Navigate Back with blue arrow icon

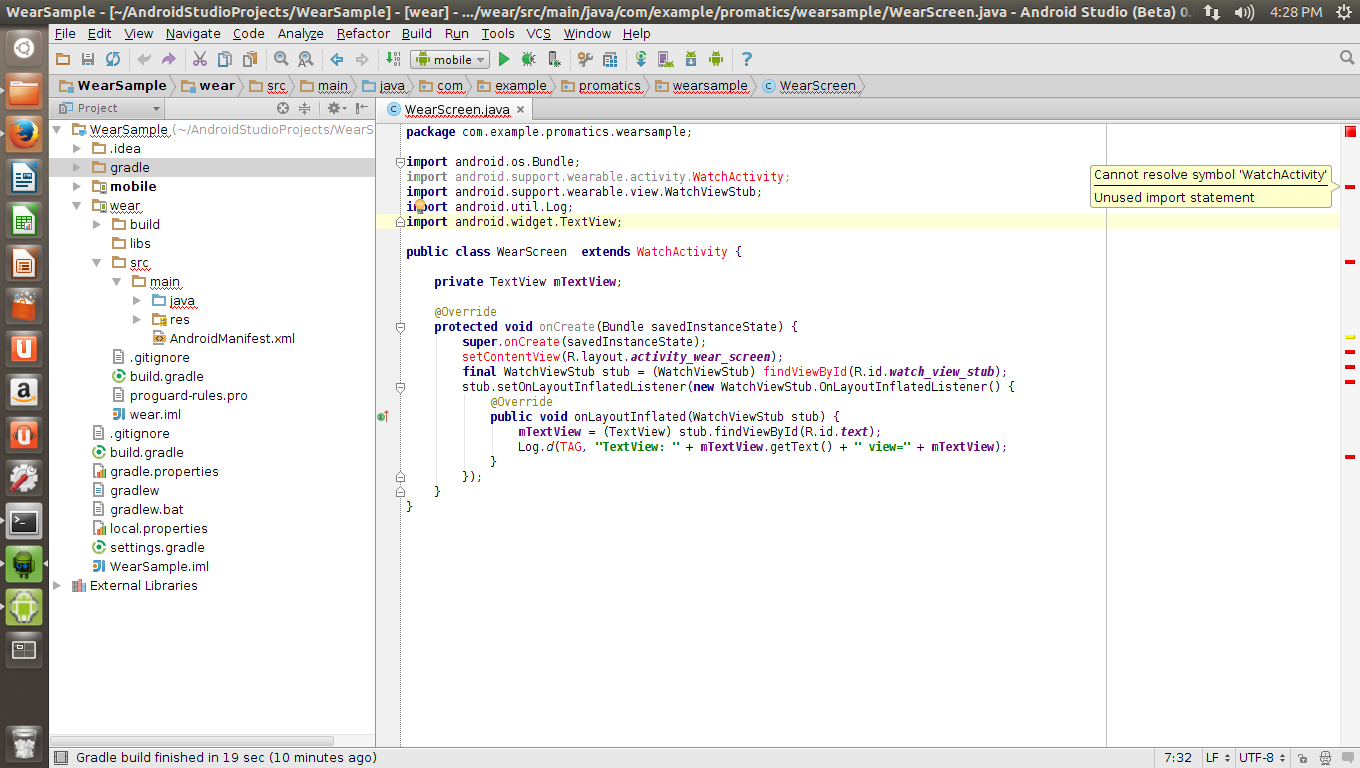click(x=337, y=60)
